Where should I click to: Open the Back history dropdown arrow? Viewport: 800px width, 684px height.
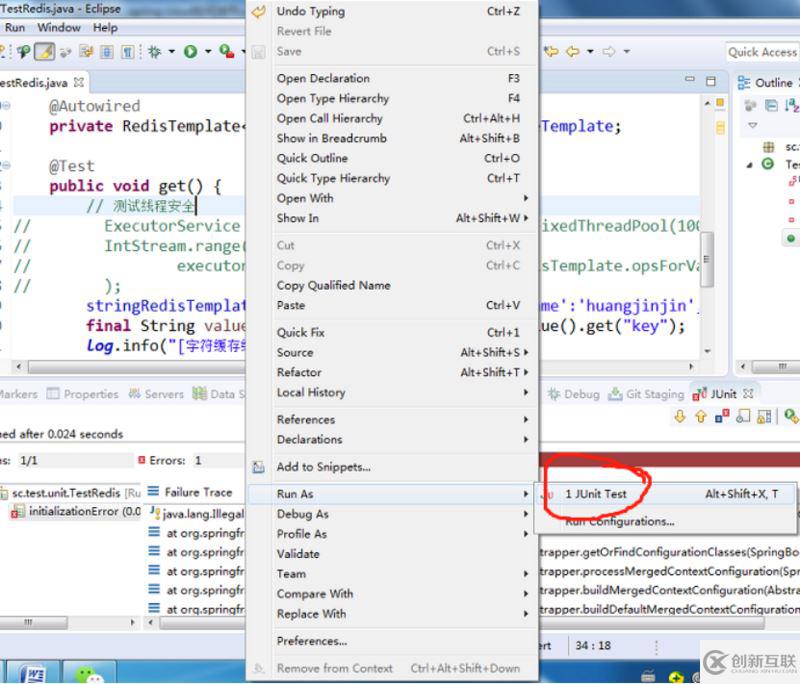click(588, 52)
